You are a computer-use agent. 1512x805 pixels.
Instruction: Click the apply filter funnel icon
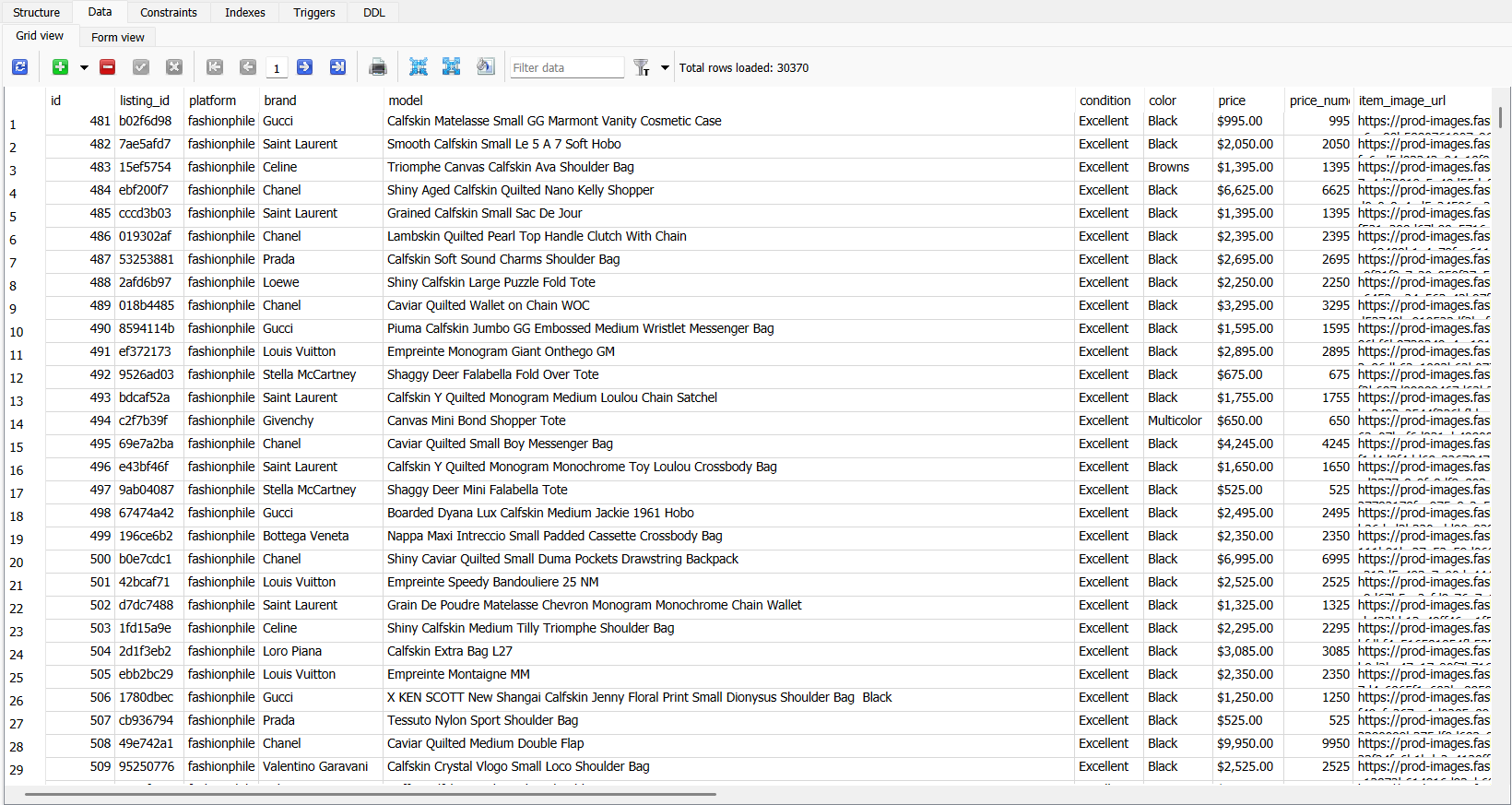pos(642,67)
